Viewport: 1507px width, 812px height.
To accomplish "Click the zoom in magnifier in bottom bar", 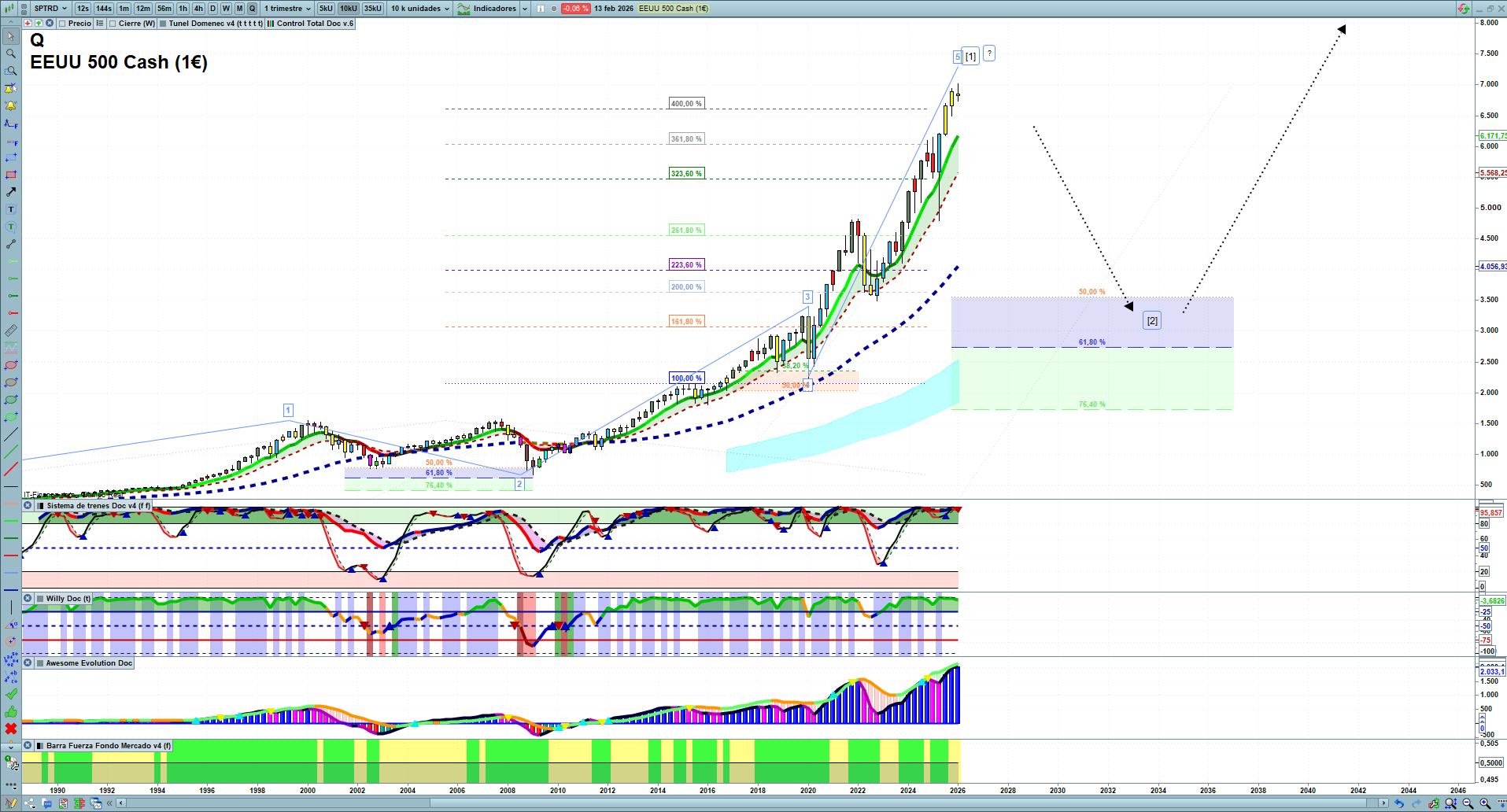I will tap(1485, 803).
